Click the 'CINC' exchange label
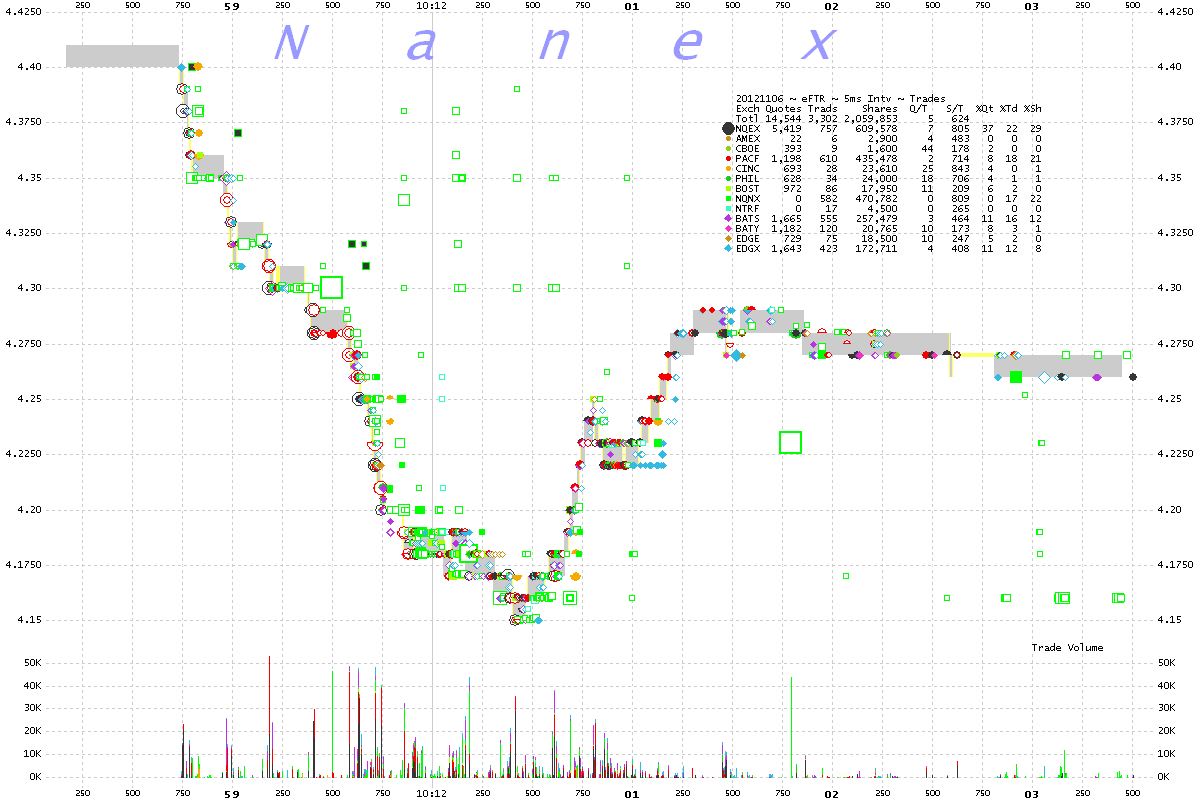The height and width of the screenshot is (800, 1200). tap(747, 168)
